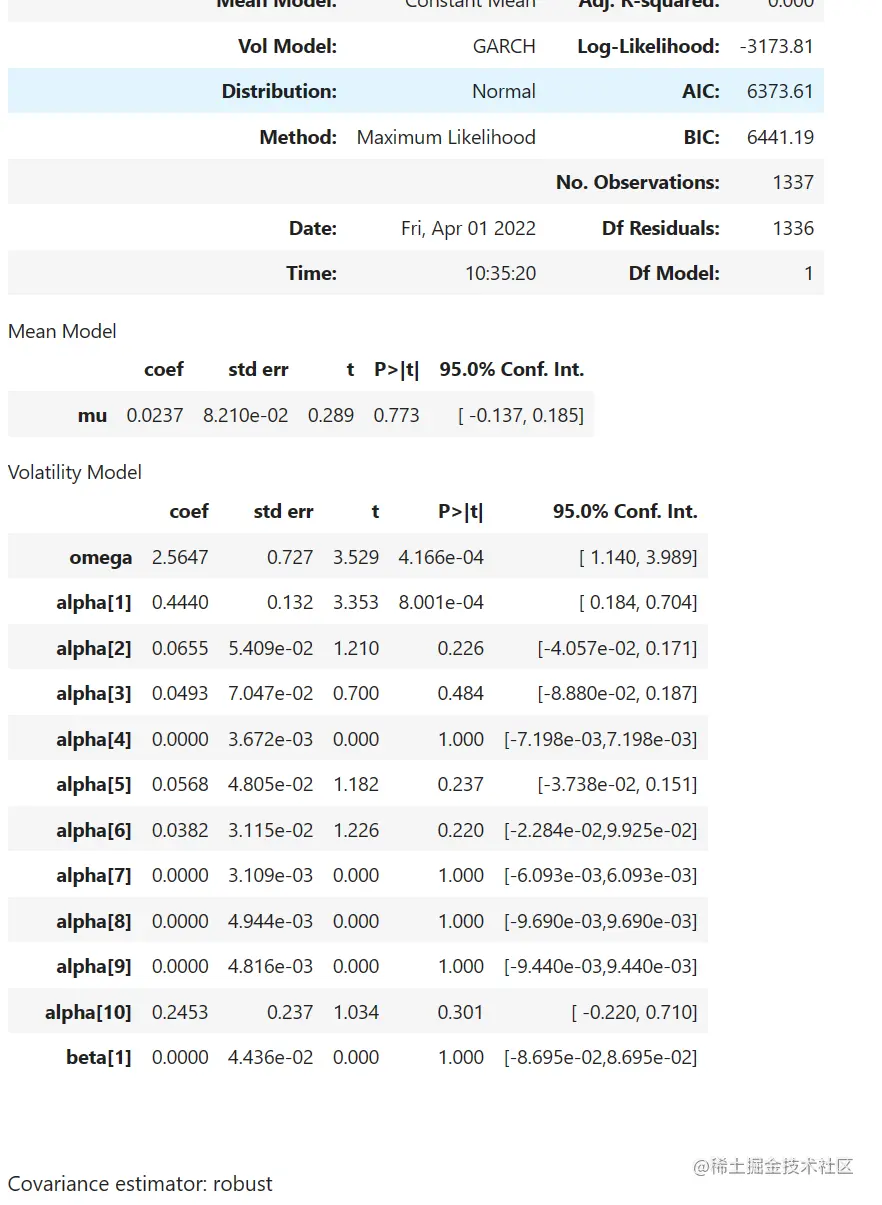The height and width of the screenshot is (1205, 882).
Task: Click the alpha[10] row label
Action: point(88,1012)
